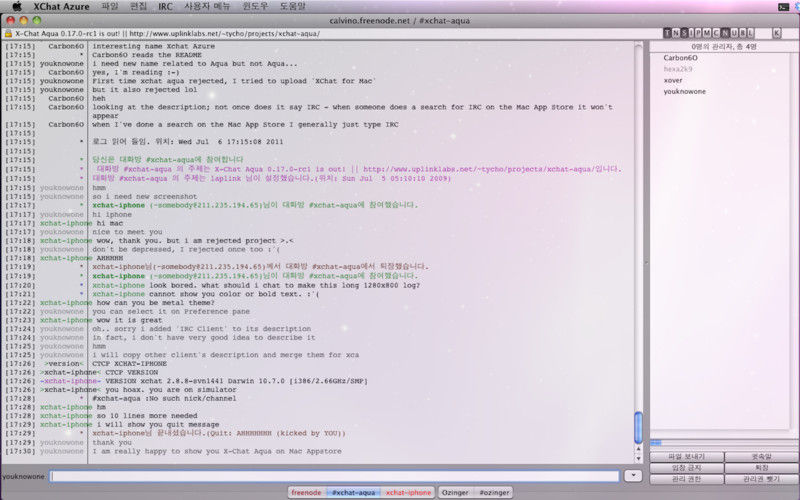Click the message input field

(334, 476)
